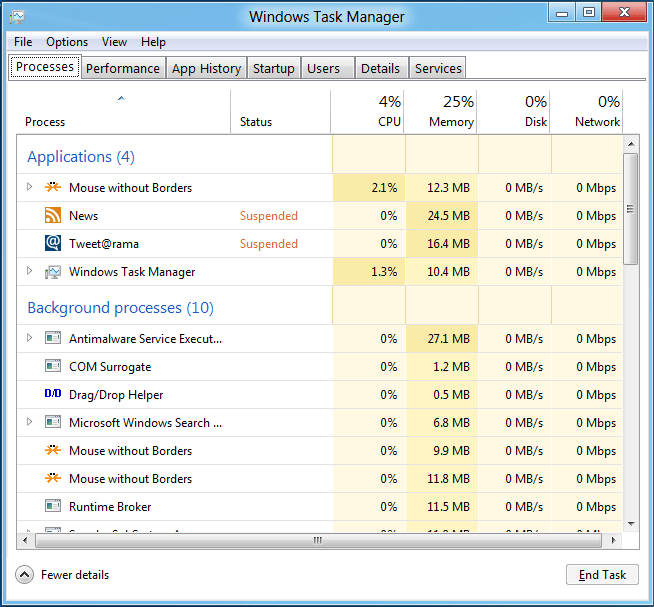
Task: Open the View menu
Action: point(114,42)
